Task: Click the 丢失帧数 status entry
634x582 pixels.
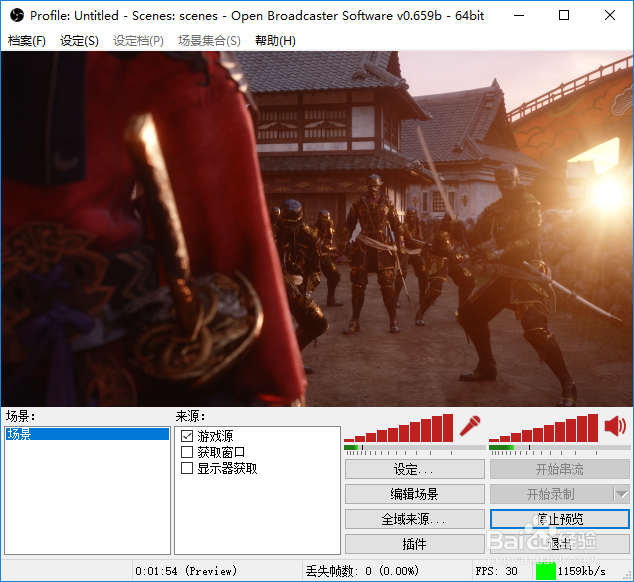Action: click(x=362, y=571)
